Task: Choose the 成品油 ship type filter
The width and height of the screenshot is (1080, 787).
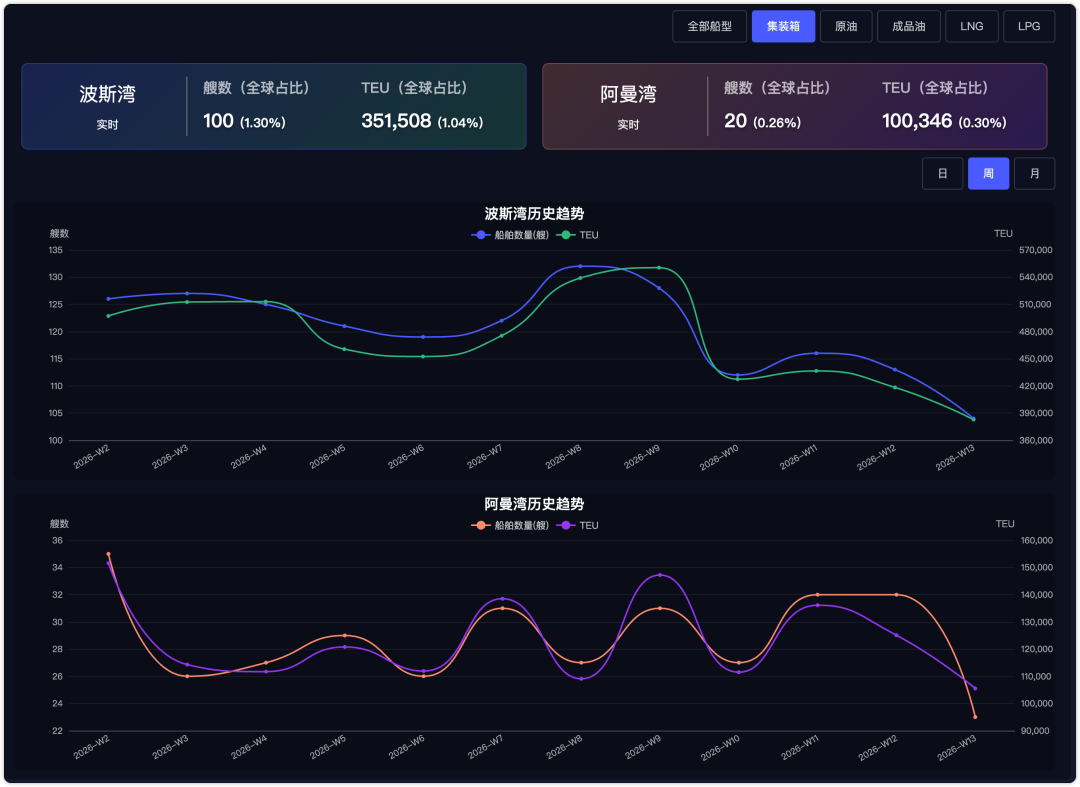Action: coord(909,26)
